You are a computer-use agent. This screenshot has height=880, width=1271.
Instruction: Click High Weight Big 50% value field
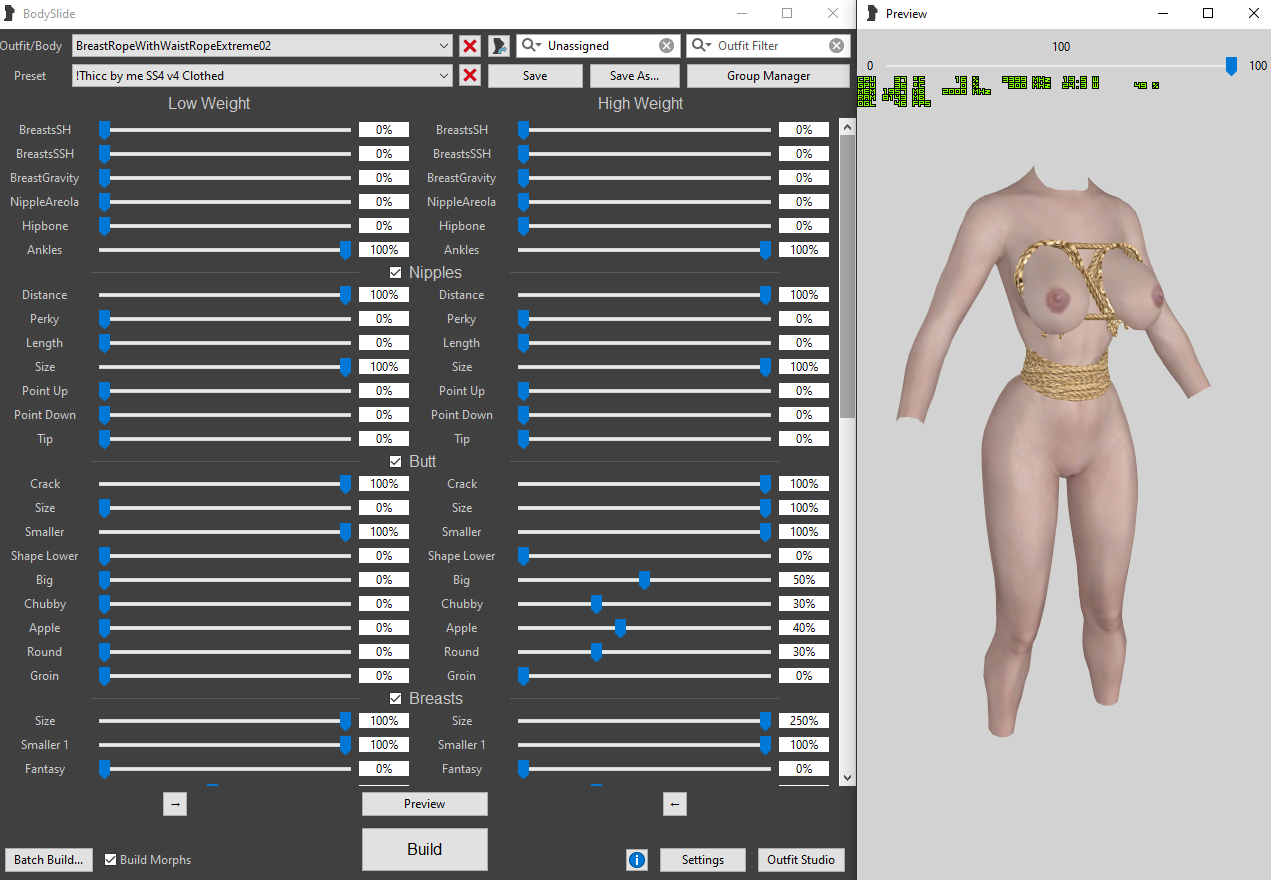pos(804,580)
